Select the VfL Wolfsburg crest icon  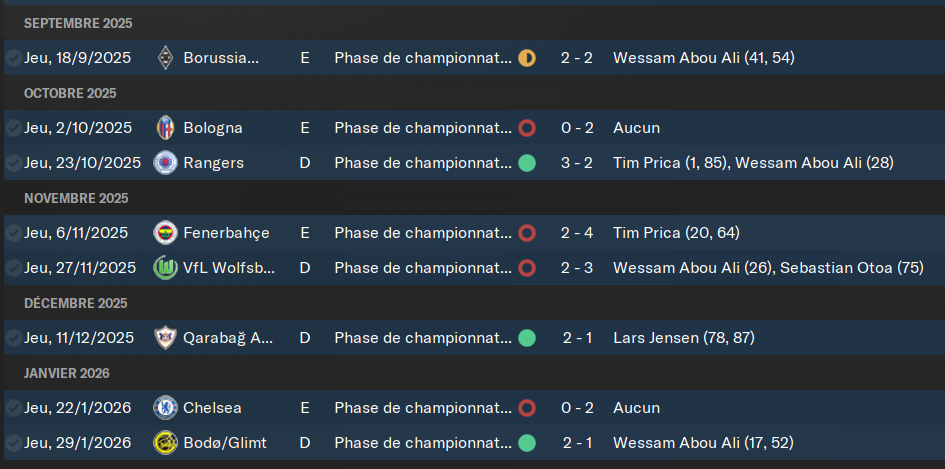pyautogui.click(x=166, y=268)
